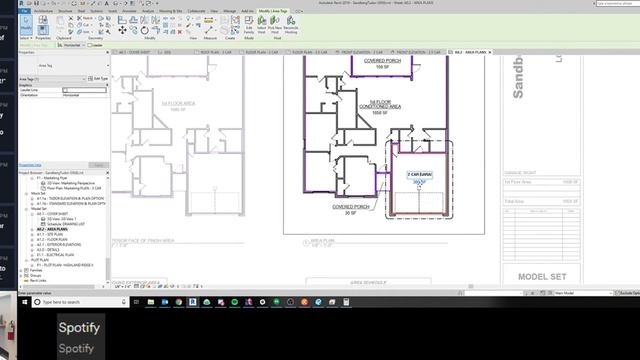640x360 pixels.
Task: Open Spotify from the Windows taskbar
Action: [x=234, y=302]
